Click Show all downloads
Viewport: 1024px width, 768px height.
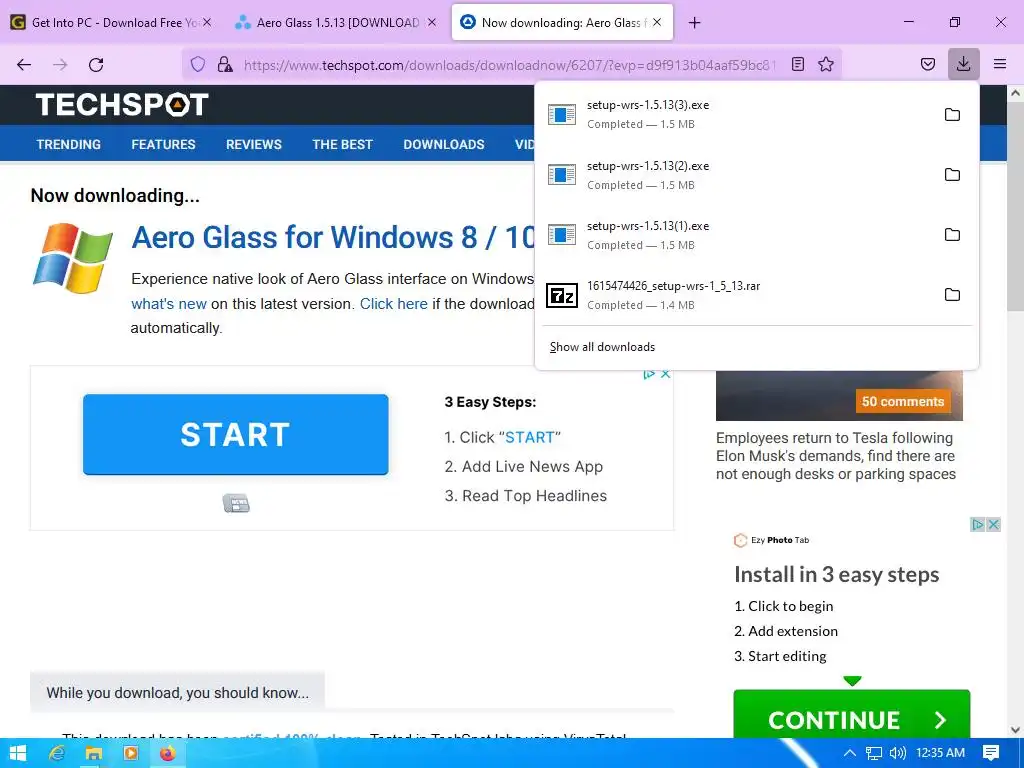coord(602,347)
